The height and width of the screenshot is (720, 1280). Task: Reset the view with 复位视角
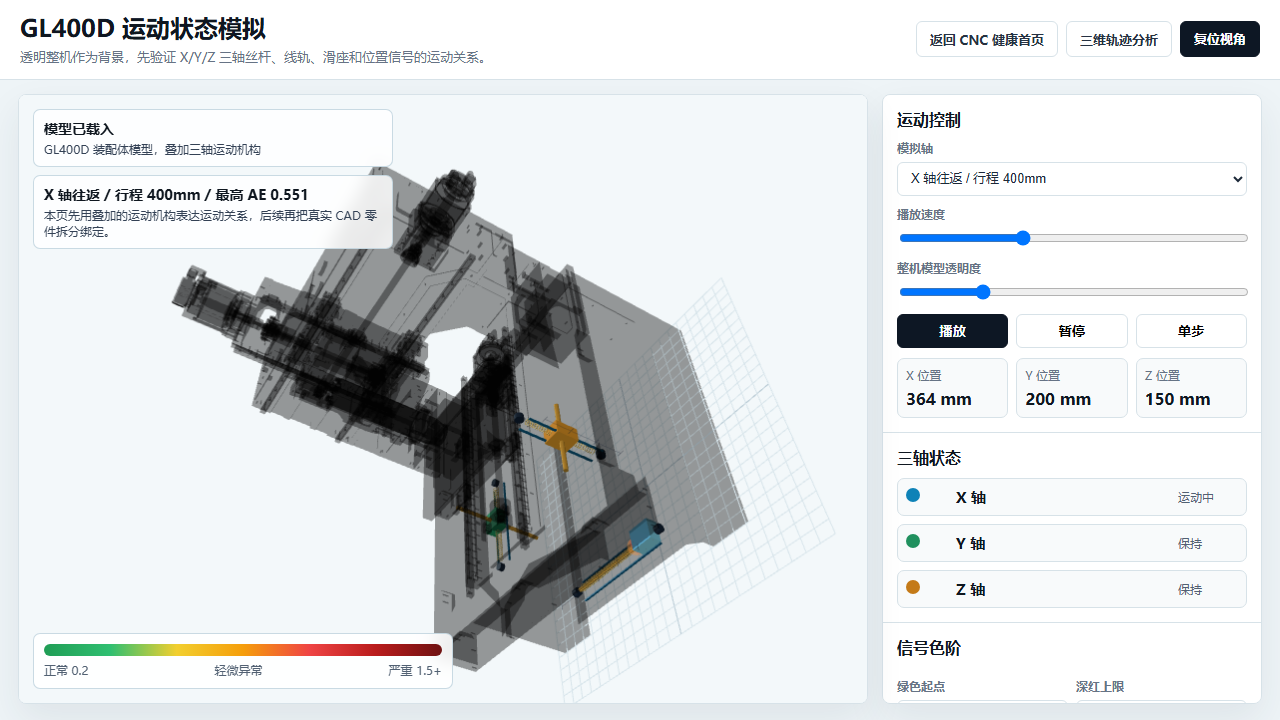[1220, 39]
